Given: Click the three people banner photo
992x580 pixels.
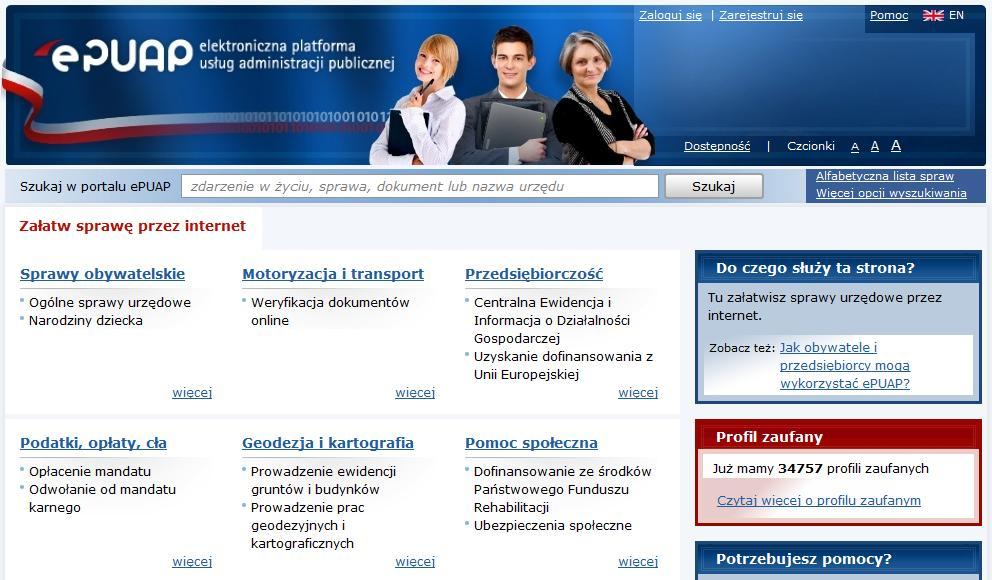Looking at the screenshot, I should click(x=512, y=95).
